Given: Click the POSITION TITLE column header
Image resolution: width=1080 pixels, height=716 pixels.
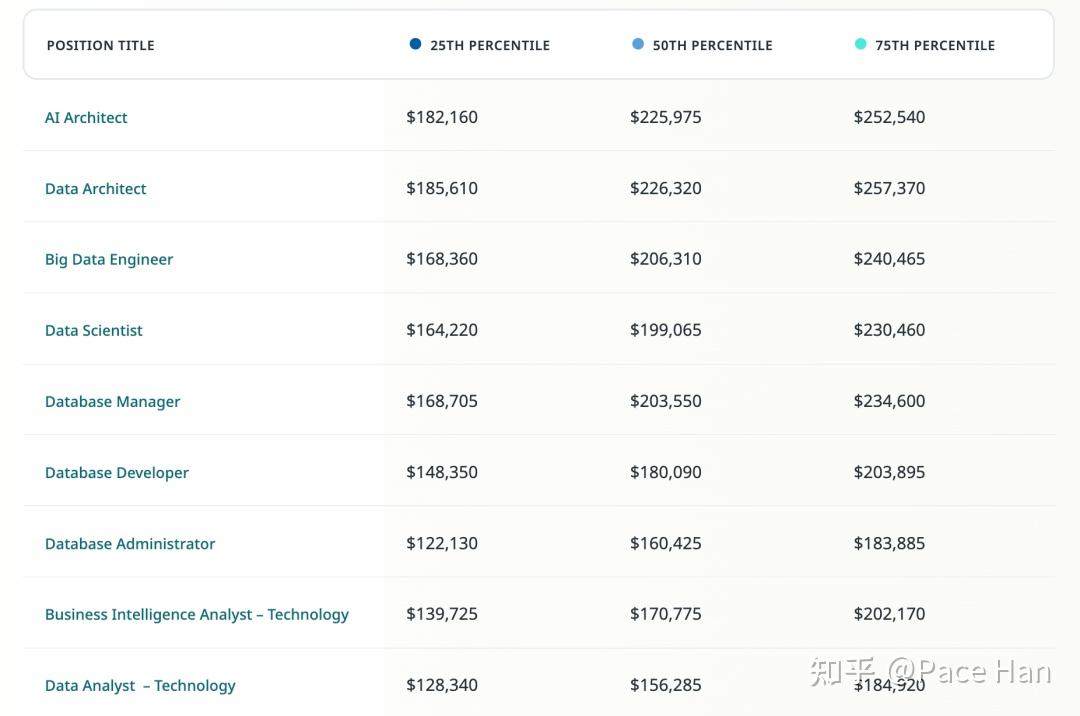Looking at the screenshot, I should tap(101, 45).
